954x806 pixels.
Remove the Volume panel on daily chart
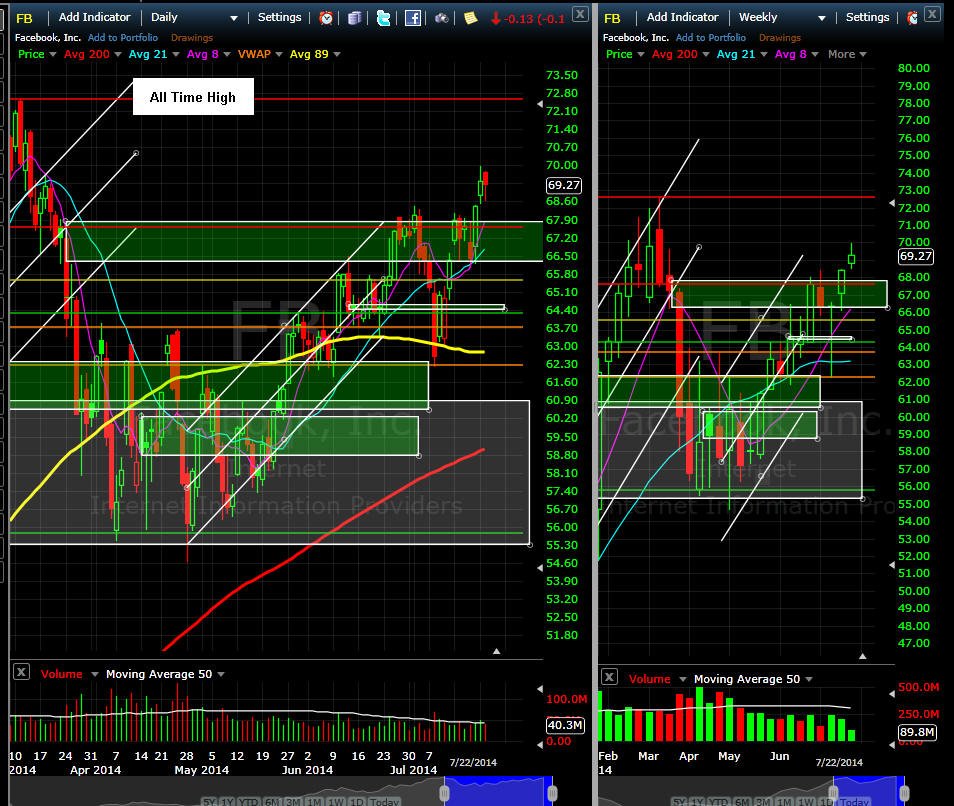pos(21,672)
